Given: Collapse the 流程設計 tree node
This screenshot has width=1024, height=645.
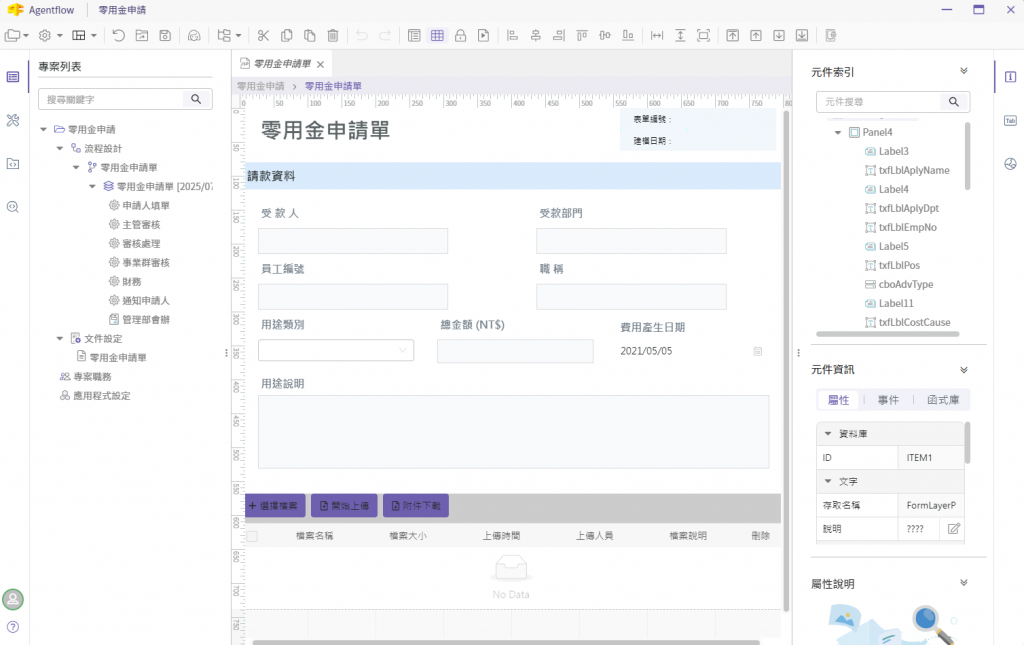Looking at the screenshot, I should (x=60, y=148).
